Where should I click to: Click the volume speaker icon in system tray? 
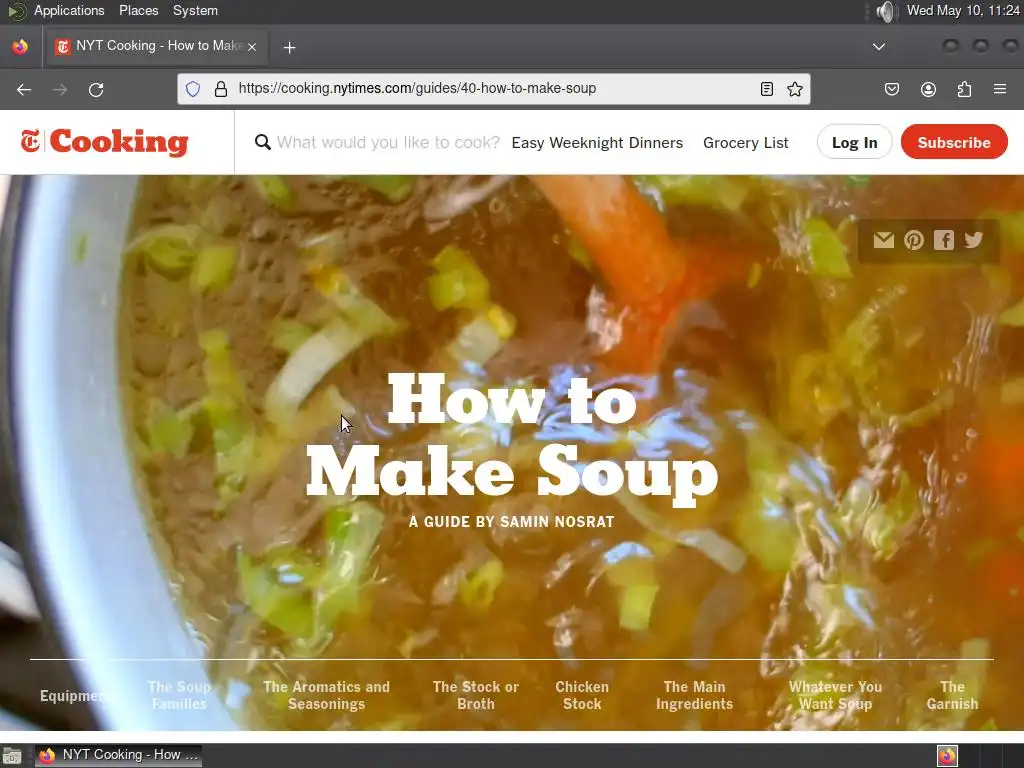pyautogui.click(x=885, y=11)
